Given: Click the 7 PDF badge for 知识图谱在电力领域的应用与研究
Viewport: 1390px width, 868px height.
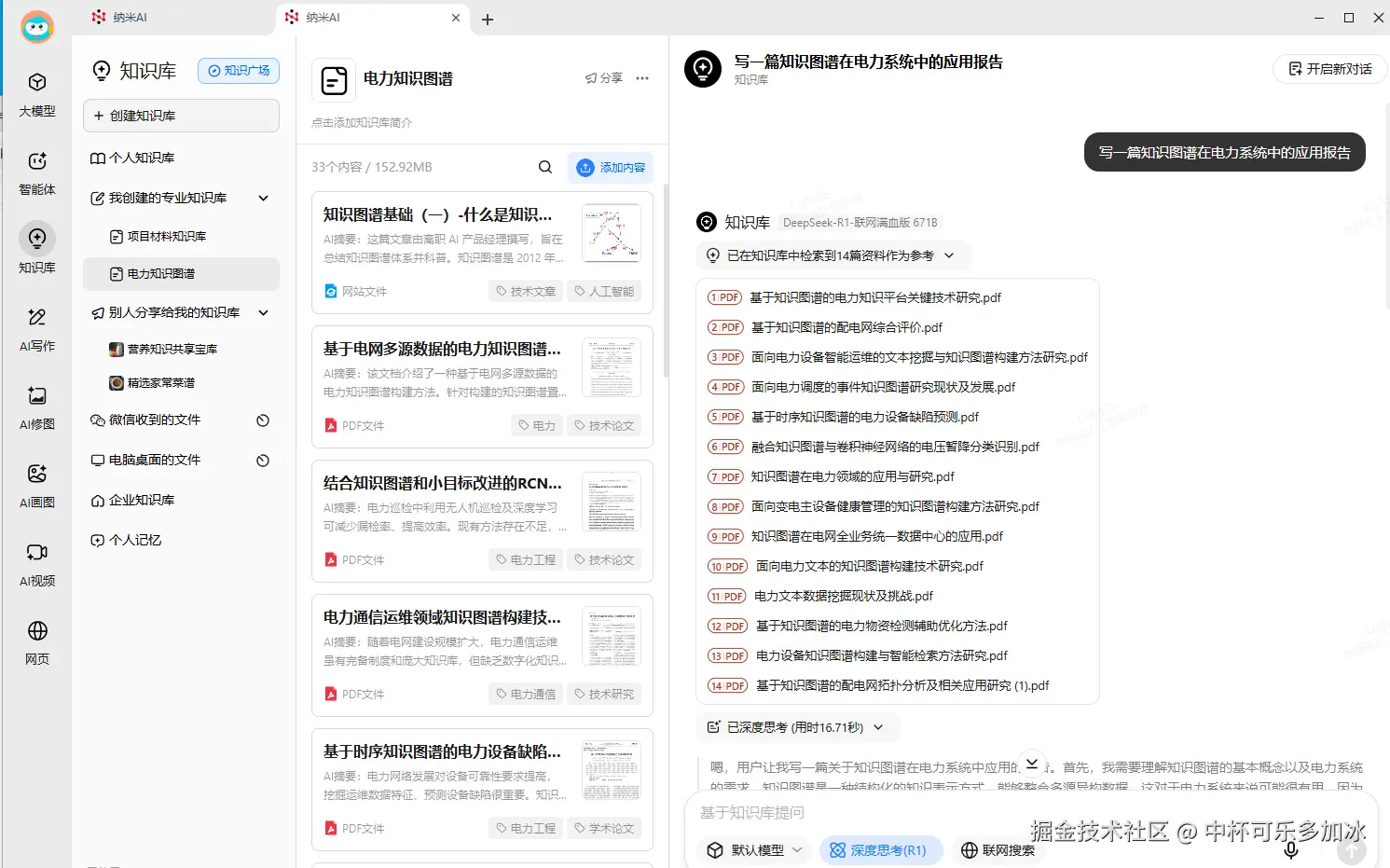Looking at the screenshot, I should tap(725, 476).
